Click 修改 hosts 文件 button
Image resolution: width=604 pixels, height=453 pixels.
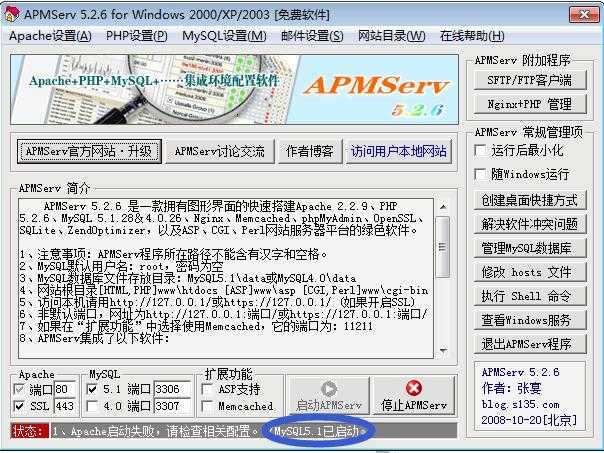pos(530,272)
